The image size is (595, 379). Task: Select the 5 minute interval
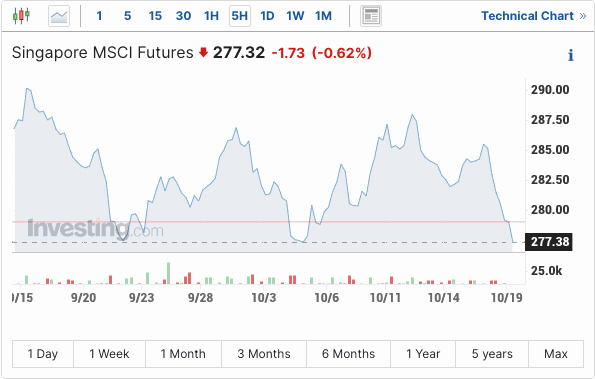[128, 16]
